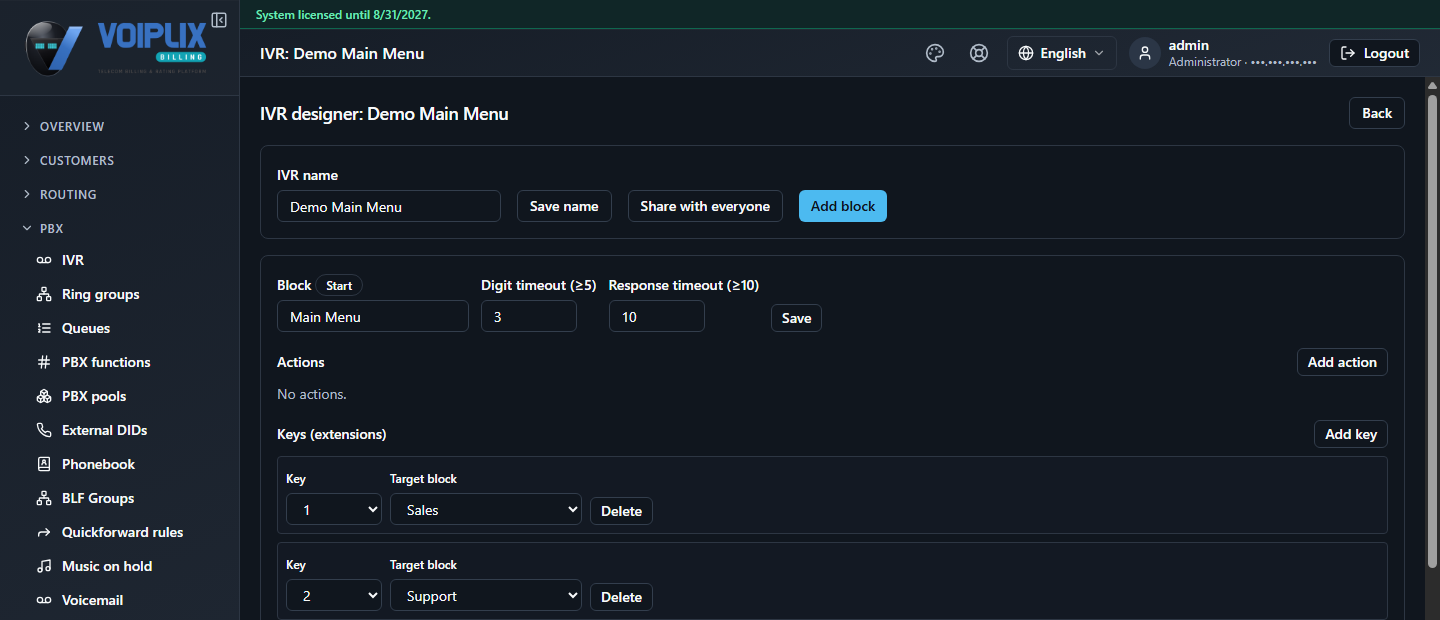
Task: Open the Target block dropdown showing Sales
Action: coord(486,510)
